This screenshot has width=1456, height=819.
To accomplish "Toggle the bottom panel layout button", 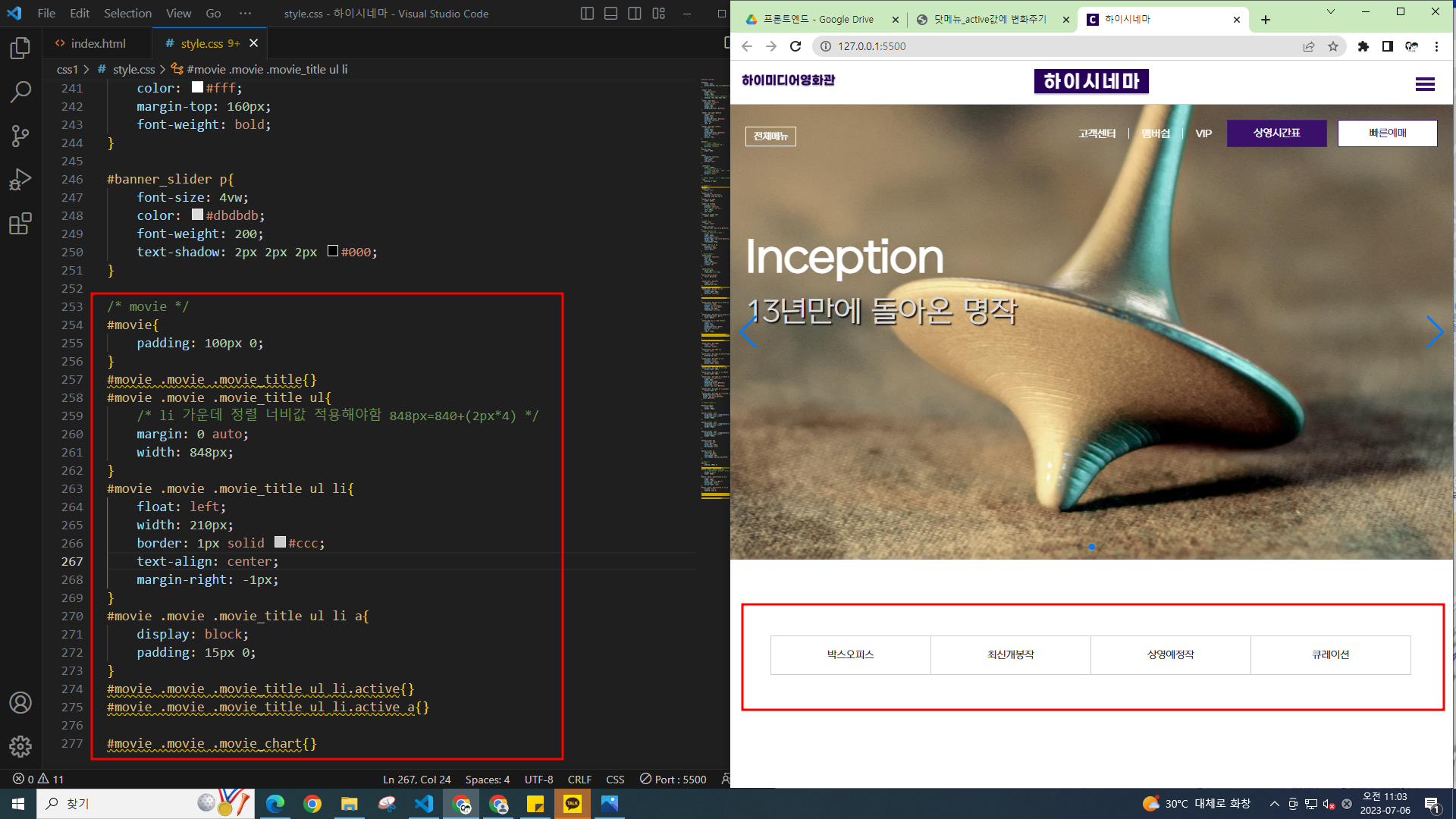I will click(x=610, y=14).
